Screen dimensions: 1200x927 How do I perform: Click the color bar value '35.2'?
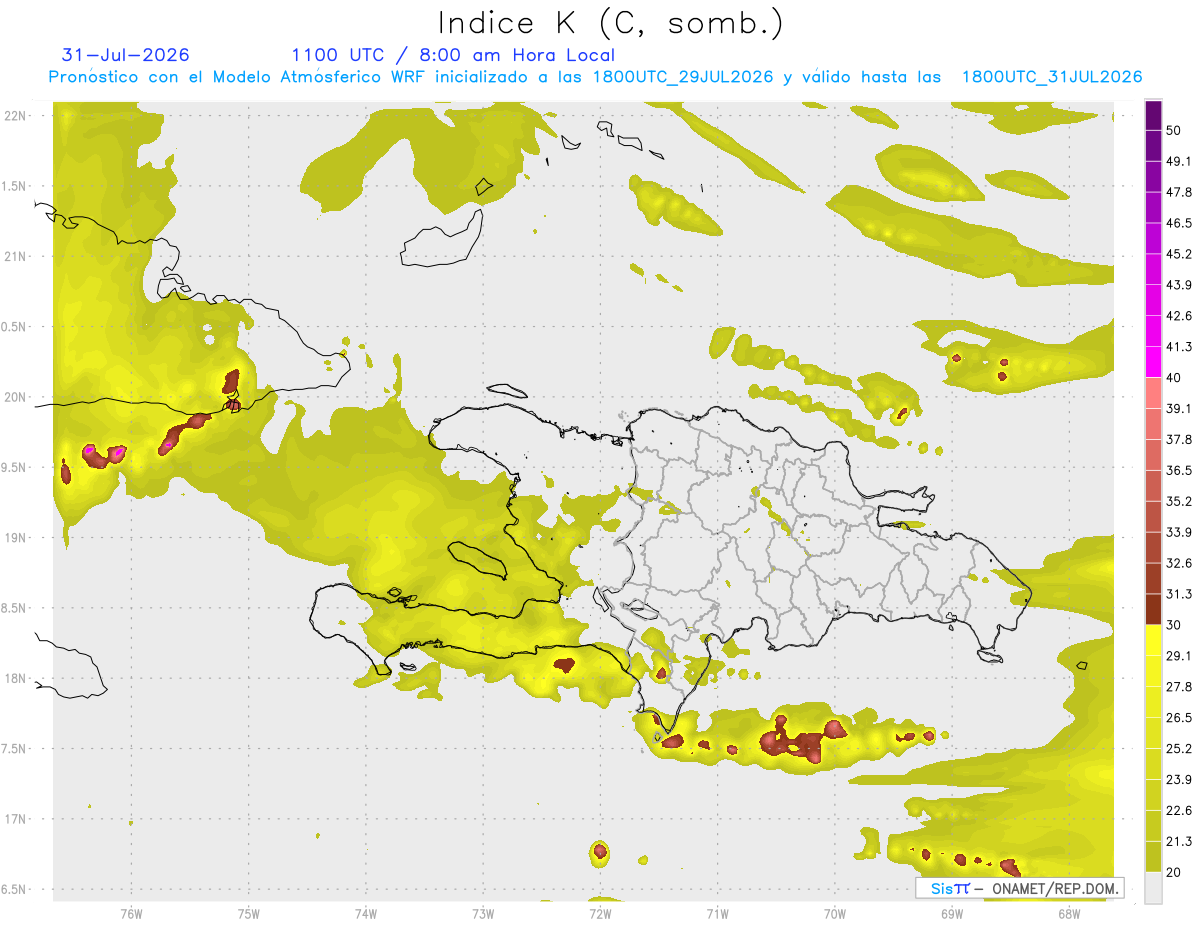coord(1178,501)
